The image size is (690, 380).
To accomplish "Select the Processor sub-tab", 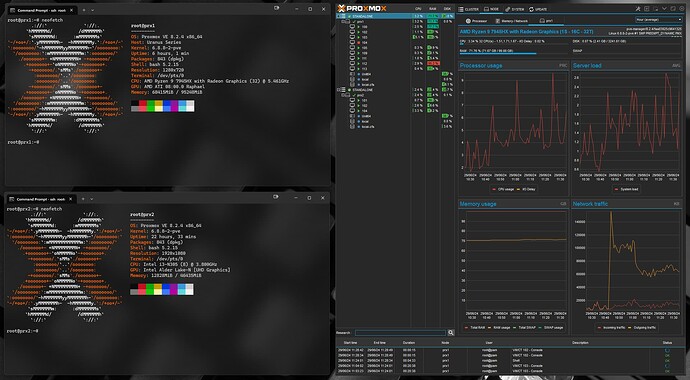I will click(477, 21).
